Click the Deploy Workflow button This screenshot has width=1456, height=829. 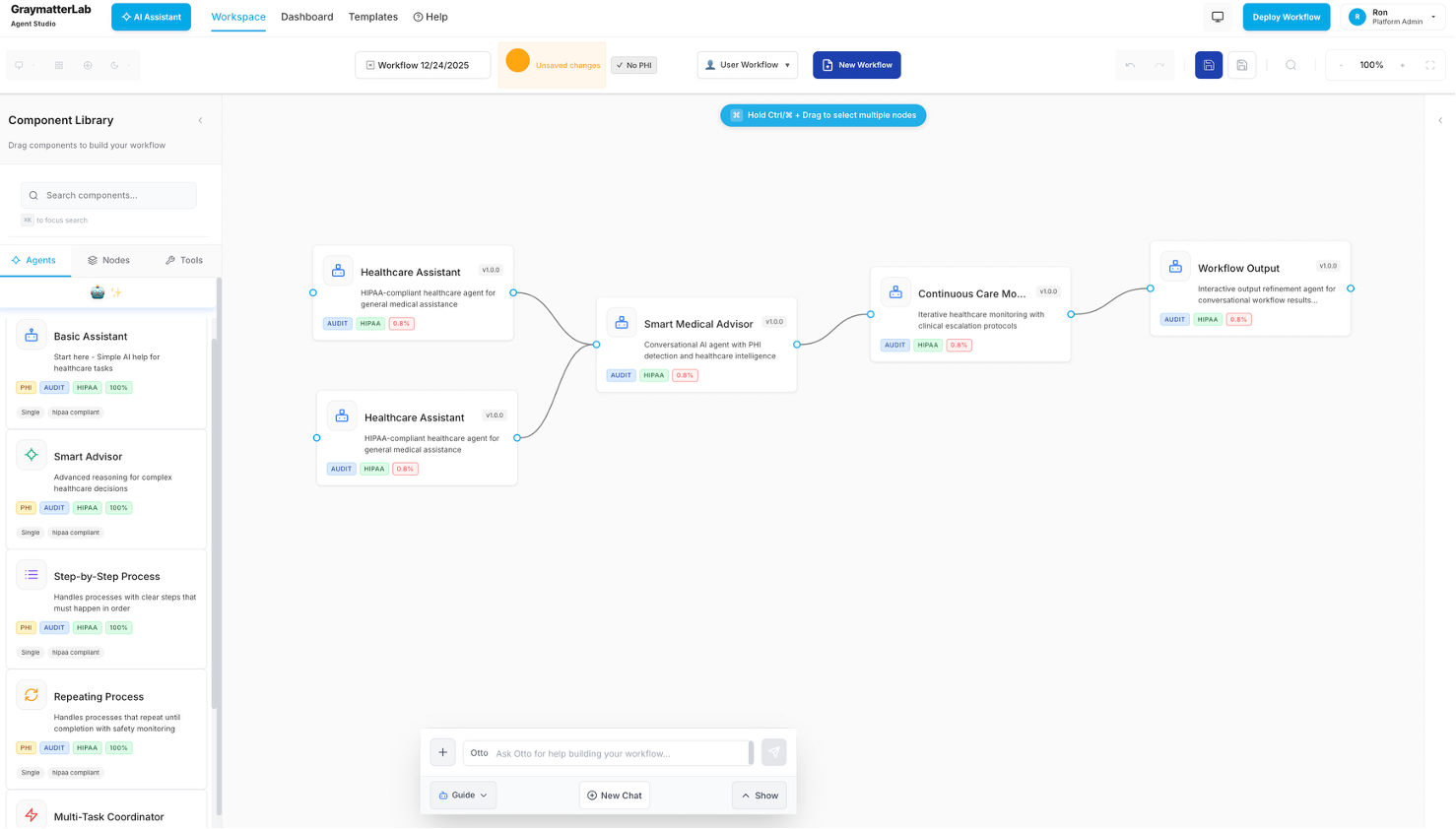(x=1286, y=17)
